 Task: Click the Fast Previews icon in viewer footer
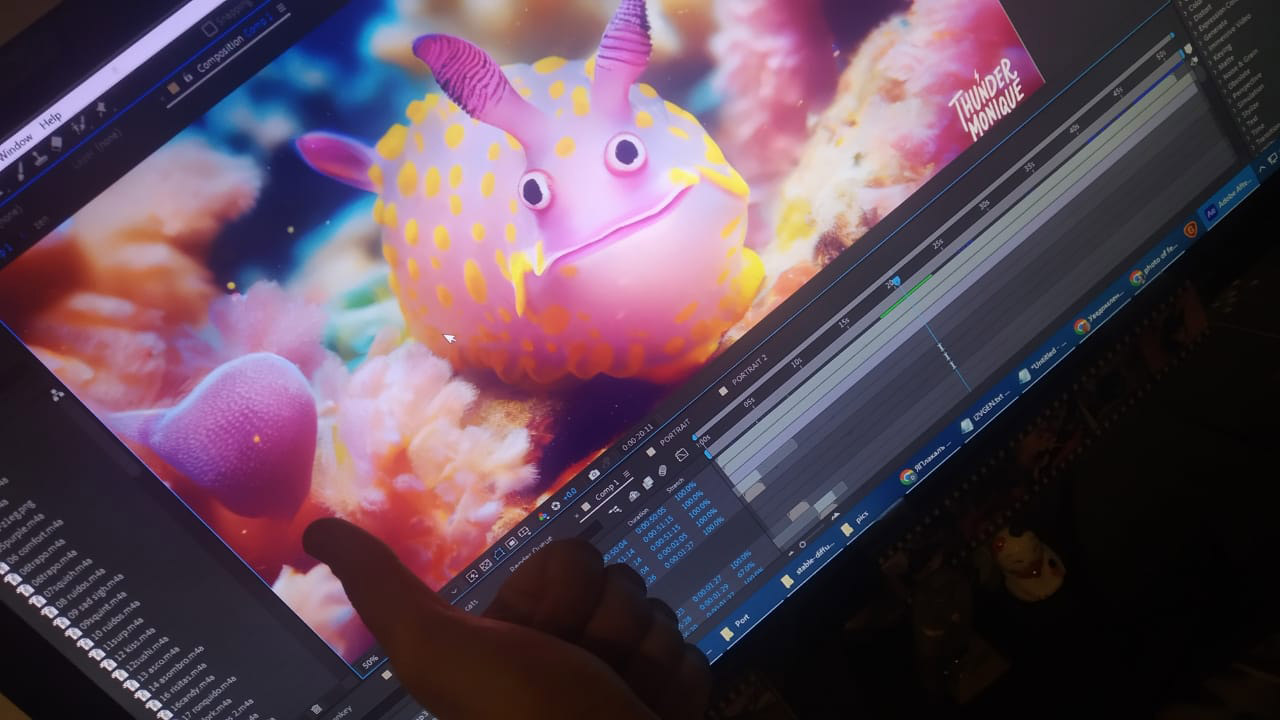473,575
